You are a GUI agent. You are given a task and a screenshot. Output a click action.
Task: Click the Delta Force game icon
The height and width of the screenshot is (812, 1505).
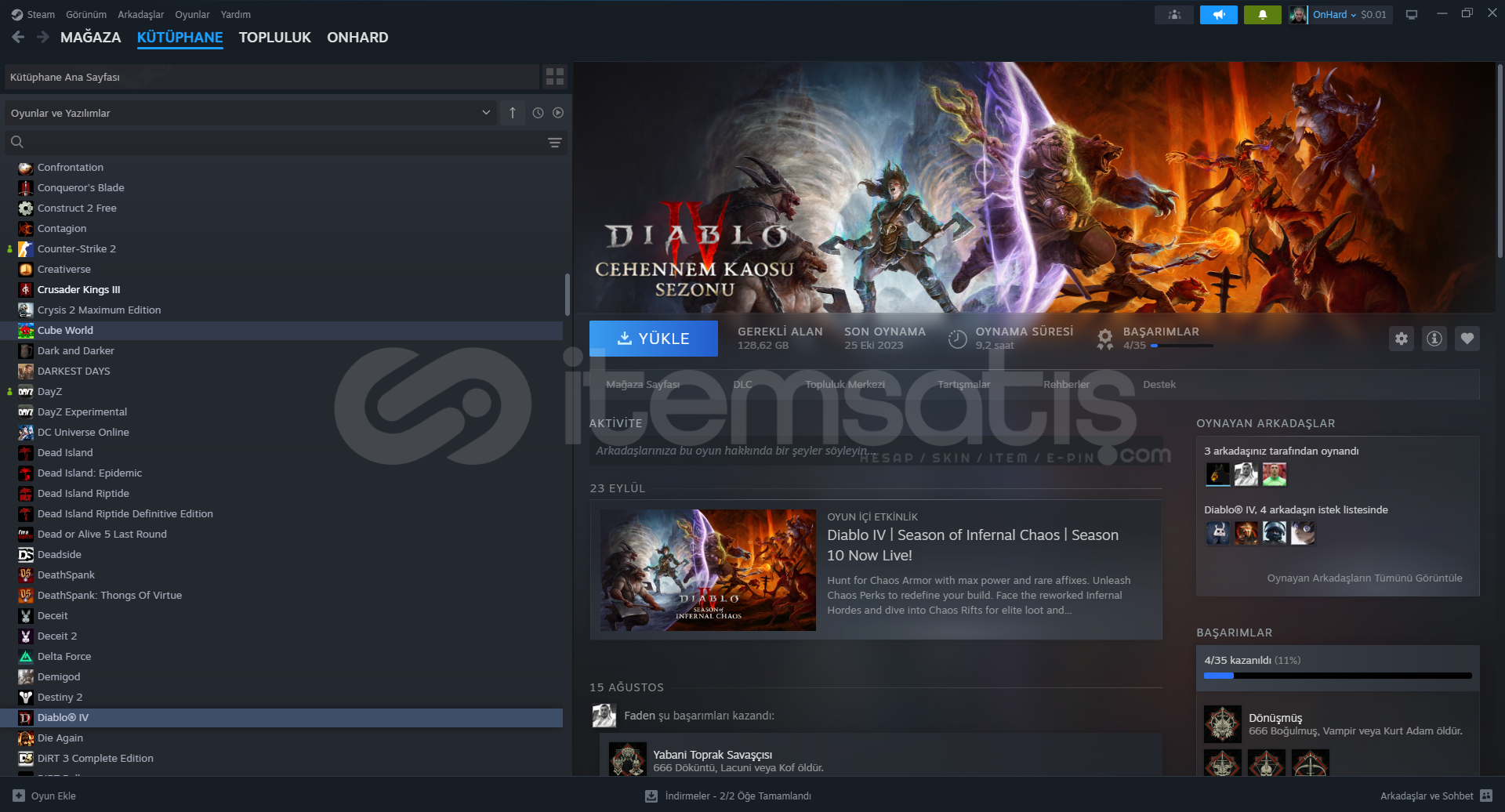(26, 657)
